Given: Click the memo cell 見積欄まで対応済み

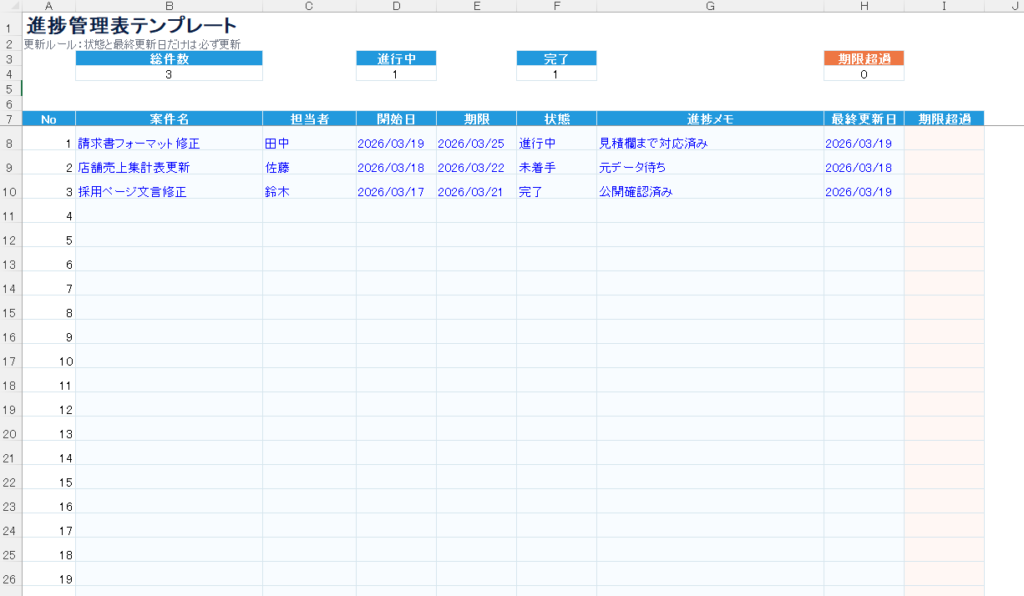Looking at the screenshot, I should click(653, 144).
